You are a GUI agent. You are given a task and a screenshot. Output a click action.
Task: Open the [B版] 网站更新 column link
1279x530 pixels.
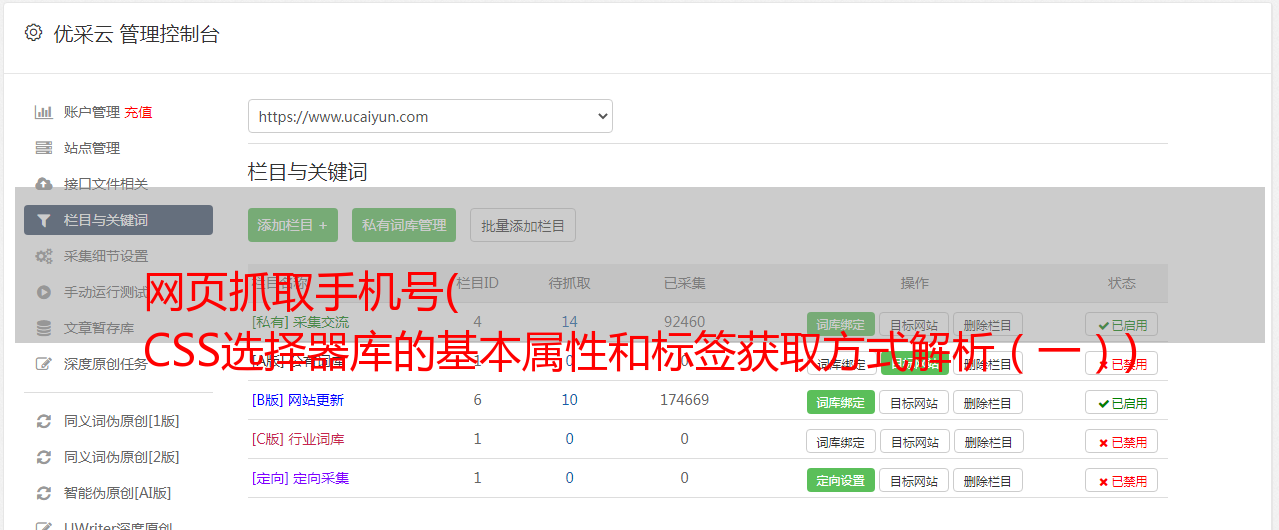pyautogui.click(x=298, y=400)
